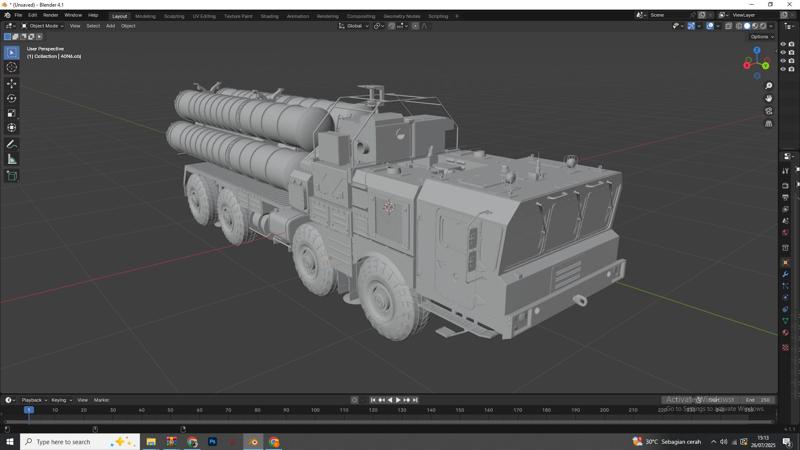Open File Explorer from the taskbar
Screen dimensions: 800x450
[151, 442]
